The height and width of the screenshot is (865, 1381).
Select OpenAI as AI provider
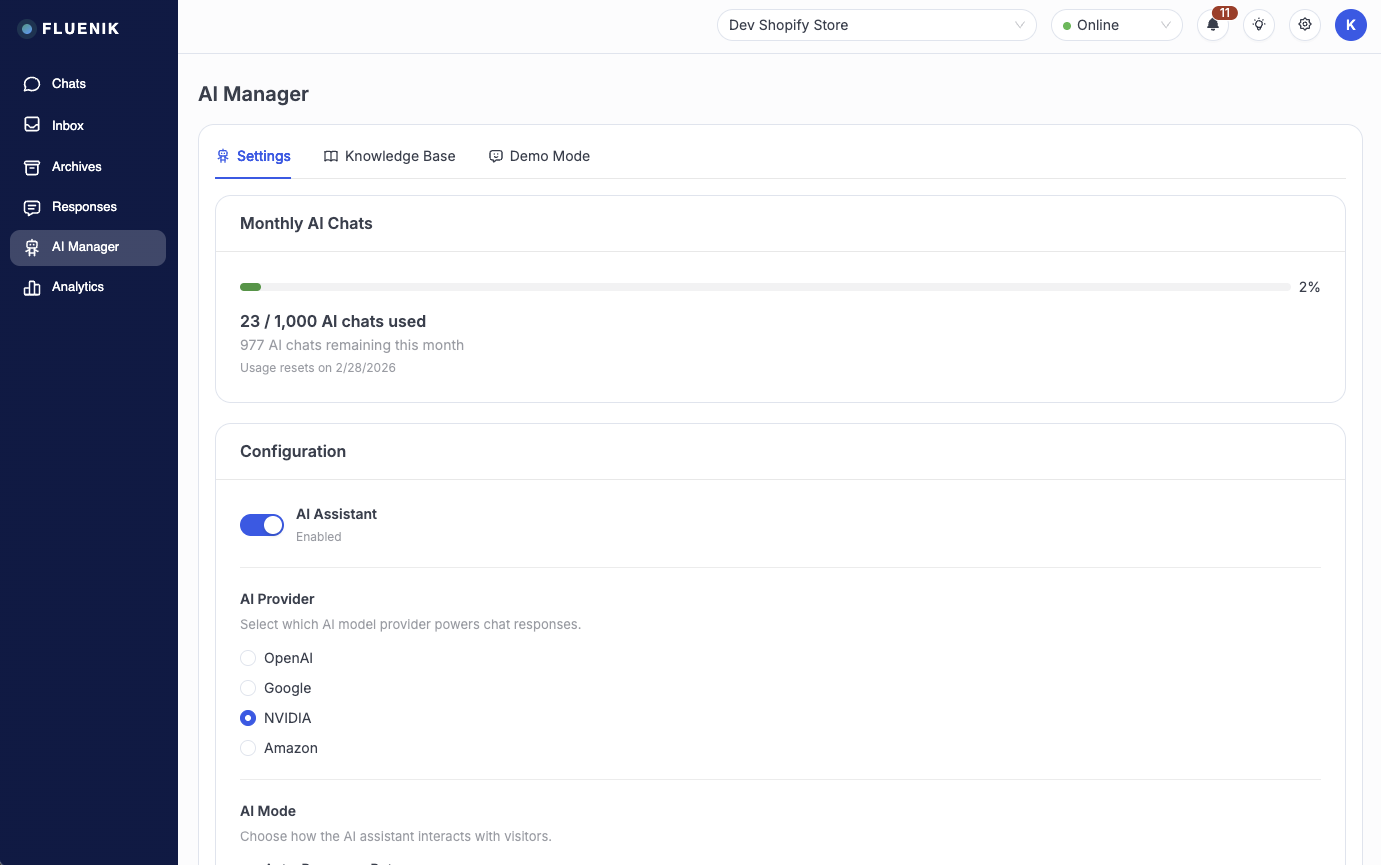(x=248, y=658)
